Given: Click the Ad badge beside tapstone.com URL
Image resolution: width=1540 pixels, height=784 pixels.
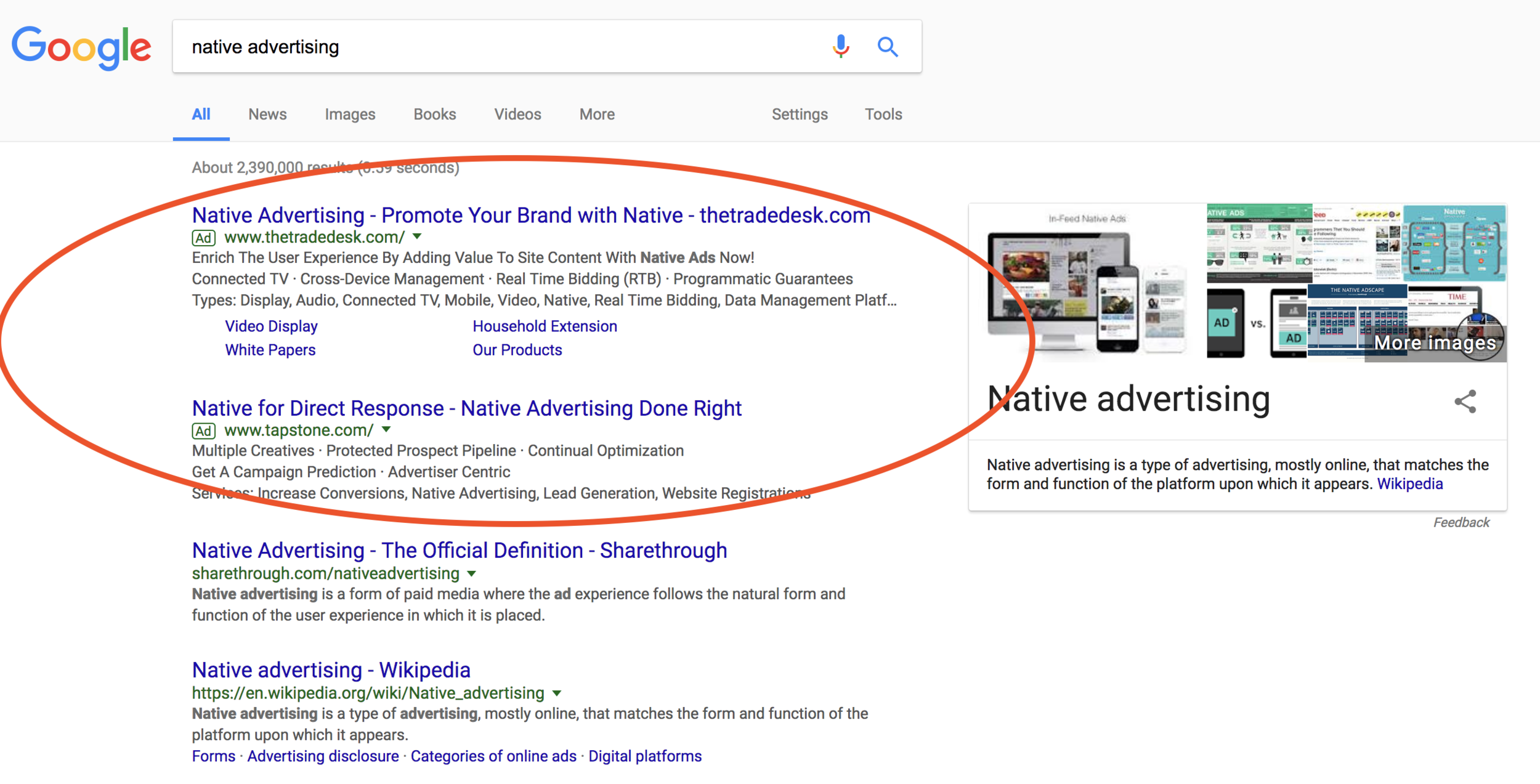Looking at the screenshot, I should click(x=203, y=430).
